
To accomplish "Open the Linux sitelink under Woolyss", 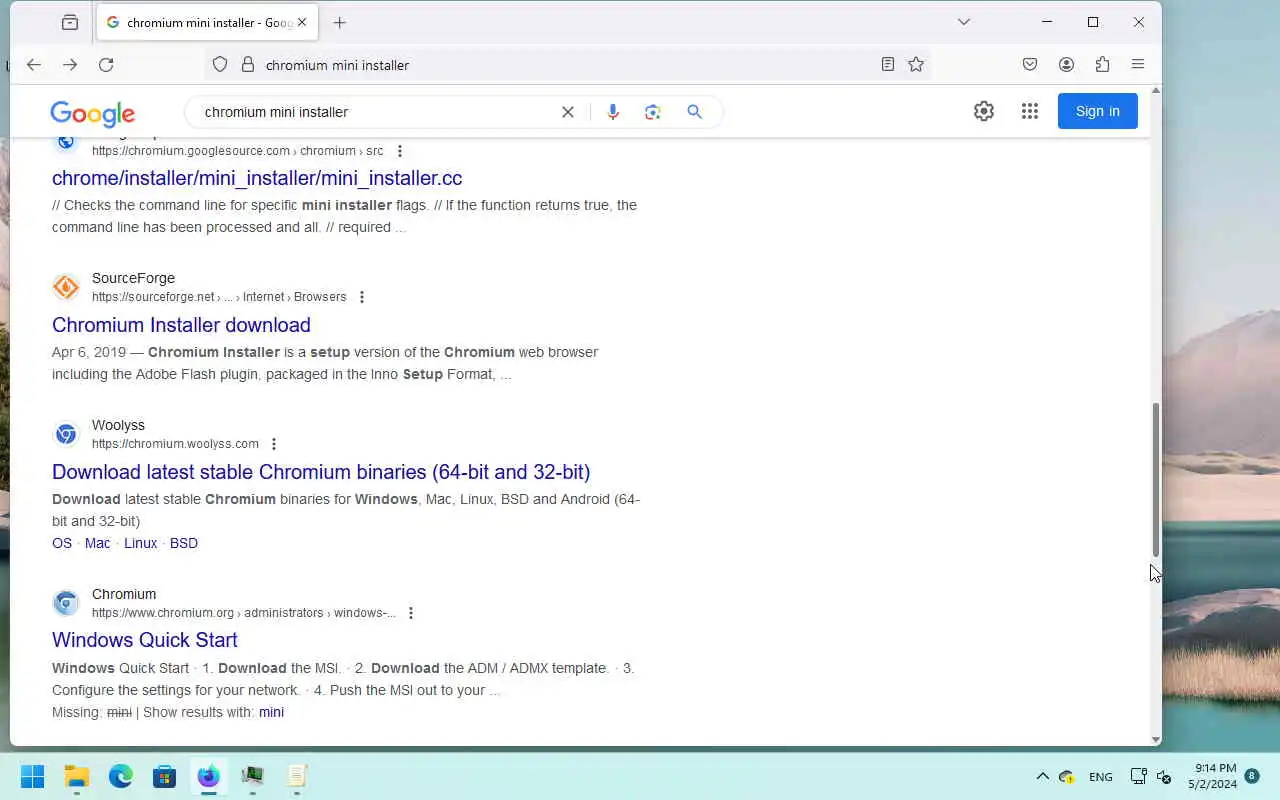I will 141,543.
